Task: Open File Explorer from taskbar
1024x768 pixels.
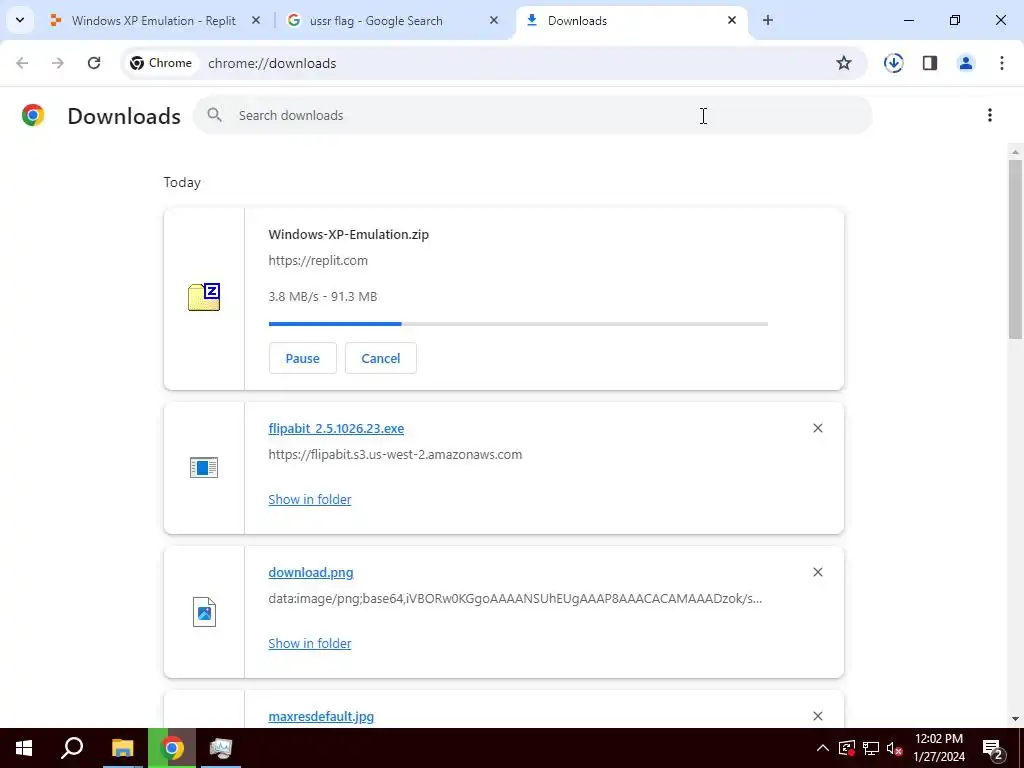Action: [x=122, y=748]
